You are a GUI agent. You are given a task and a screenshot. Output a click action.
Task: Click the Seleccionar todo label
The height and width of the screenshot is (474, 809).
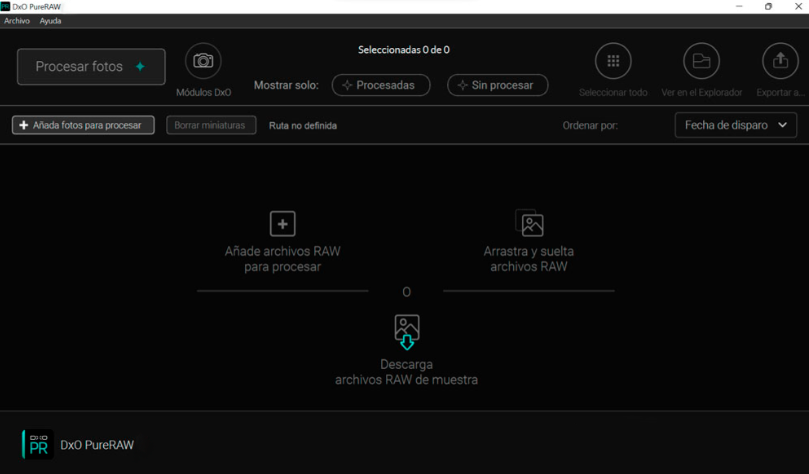point(613,93)
